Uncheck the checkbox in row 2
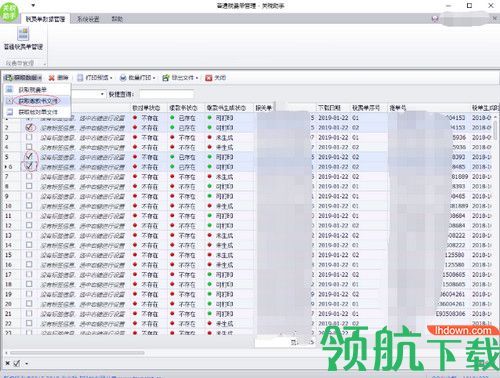Screen dimensions: 500x378 click(29, 127)
